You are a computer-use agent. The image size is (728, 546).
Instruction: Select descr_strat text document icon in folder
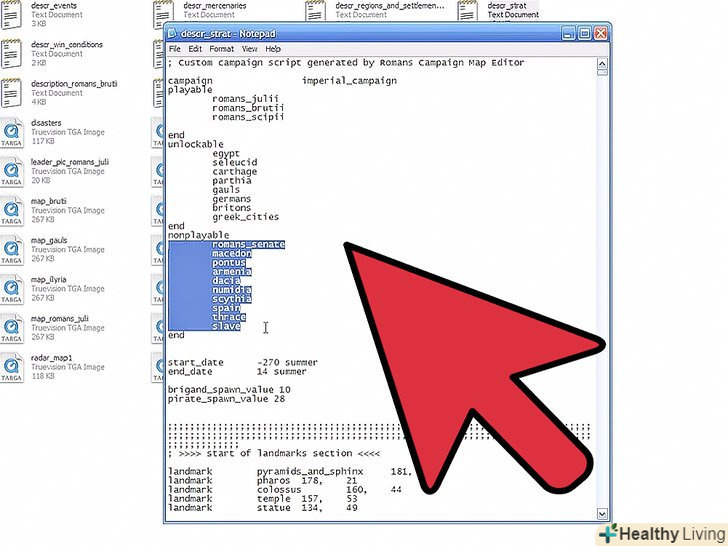coord(468,11)
